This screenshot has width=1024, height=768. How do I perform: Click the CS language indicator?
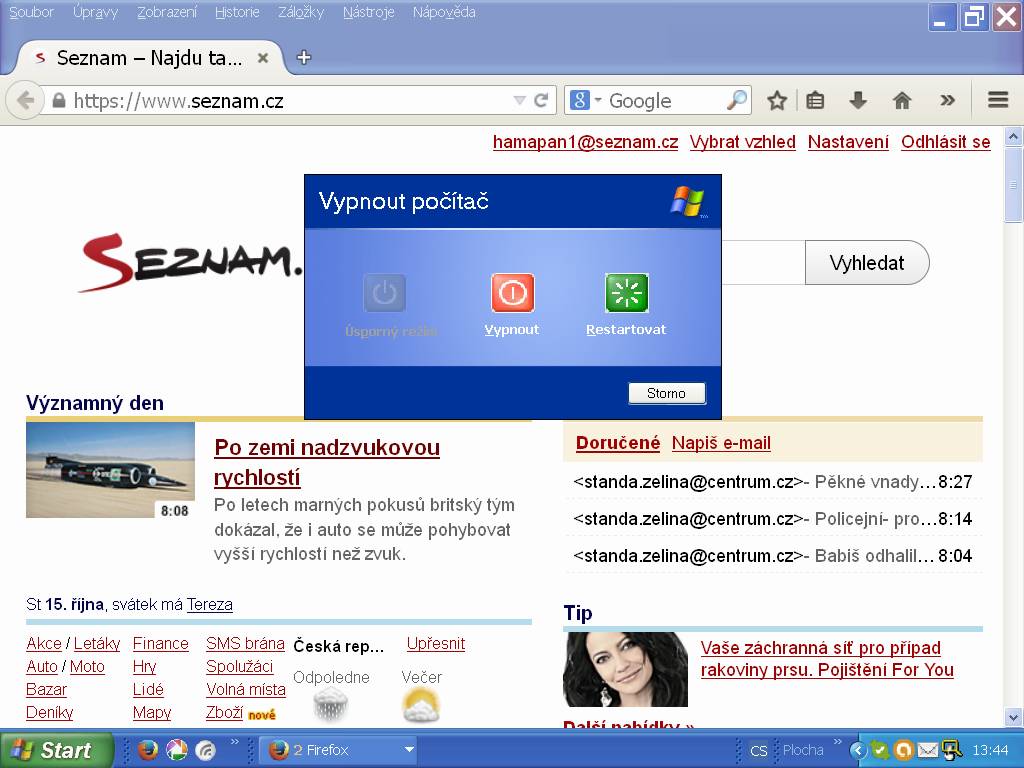click(758, 750)
